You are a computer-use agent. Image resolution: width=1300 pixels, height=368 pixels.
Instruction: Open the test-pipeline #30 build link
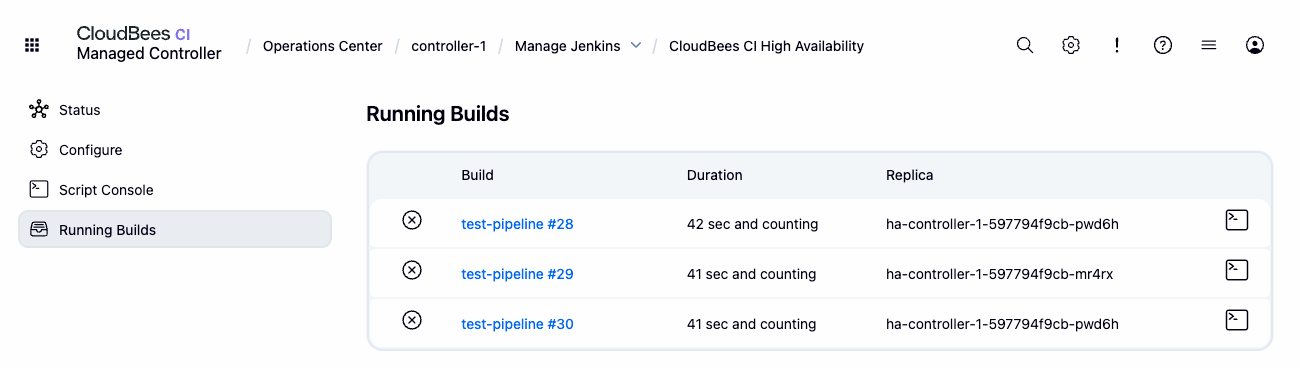tap(517, 324)
